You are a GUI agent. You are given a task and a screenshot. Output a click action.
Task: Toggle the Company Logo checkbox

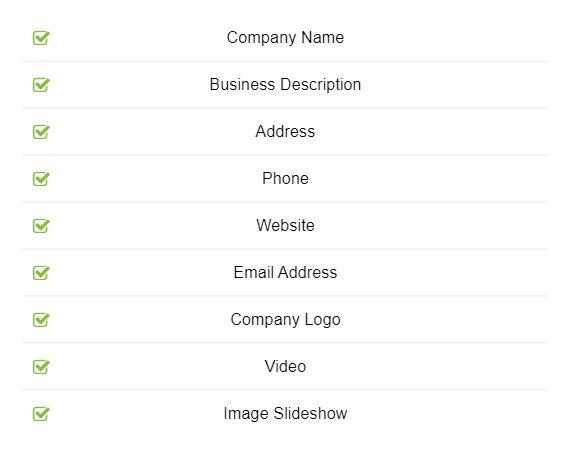pos(41,319)
